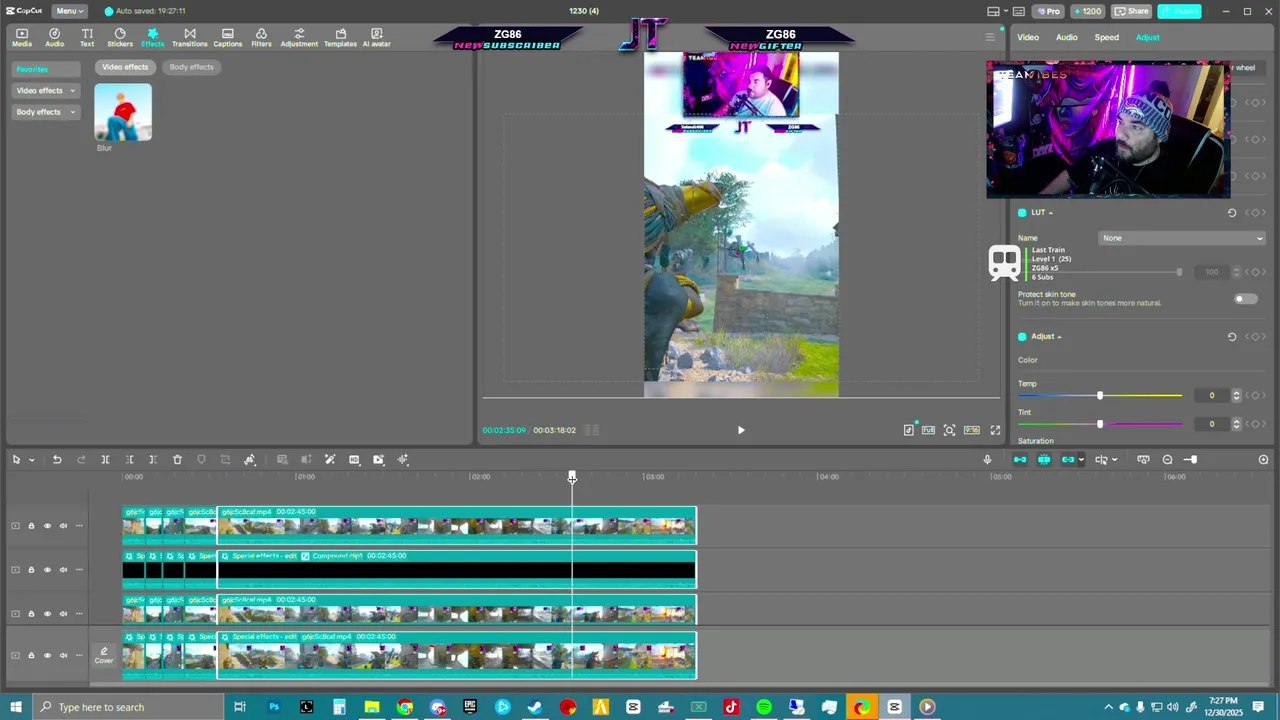Image resolution: width=1280 pixels, height=720 pixels.
Task: Open the Text panel tab
Action: point(87,37)
